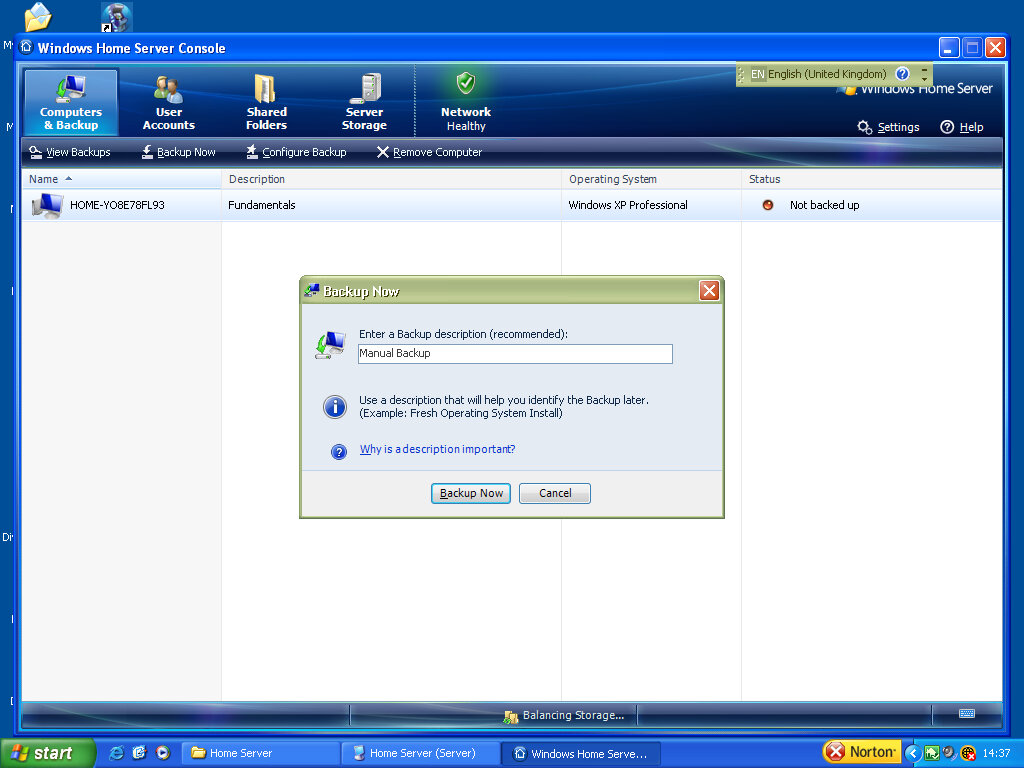This screenshot has width=1024, height=768.
Task: Click Remove Computer in the toolbar
Action: 429,152
